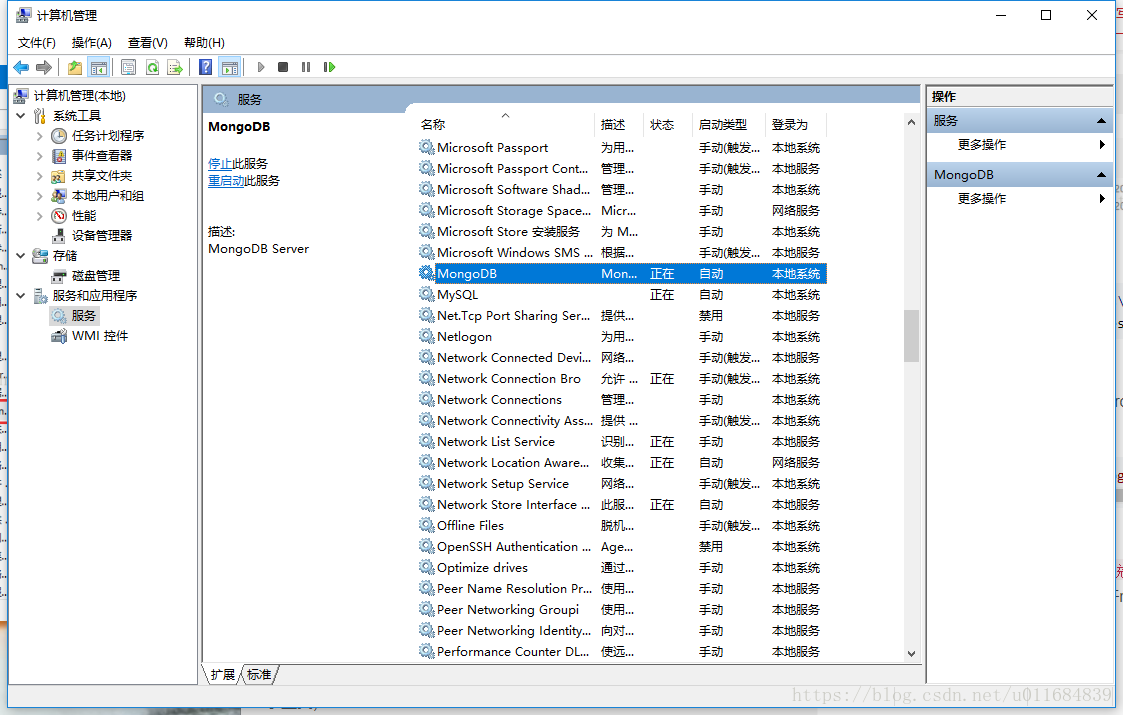
Task: Open Help via blue question mark icon
Action: tap(206, 67)
